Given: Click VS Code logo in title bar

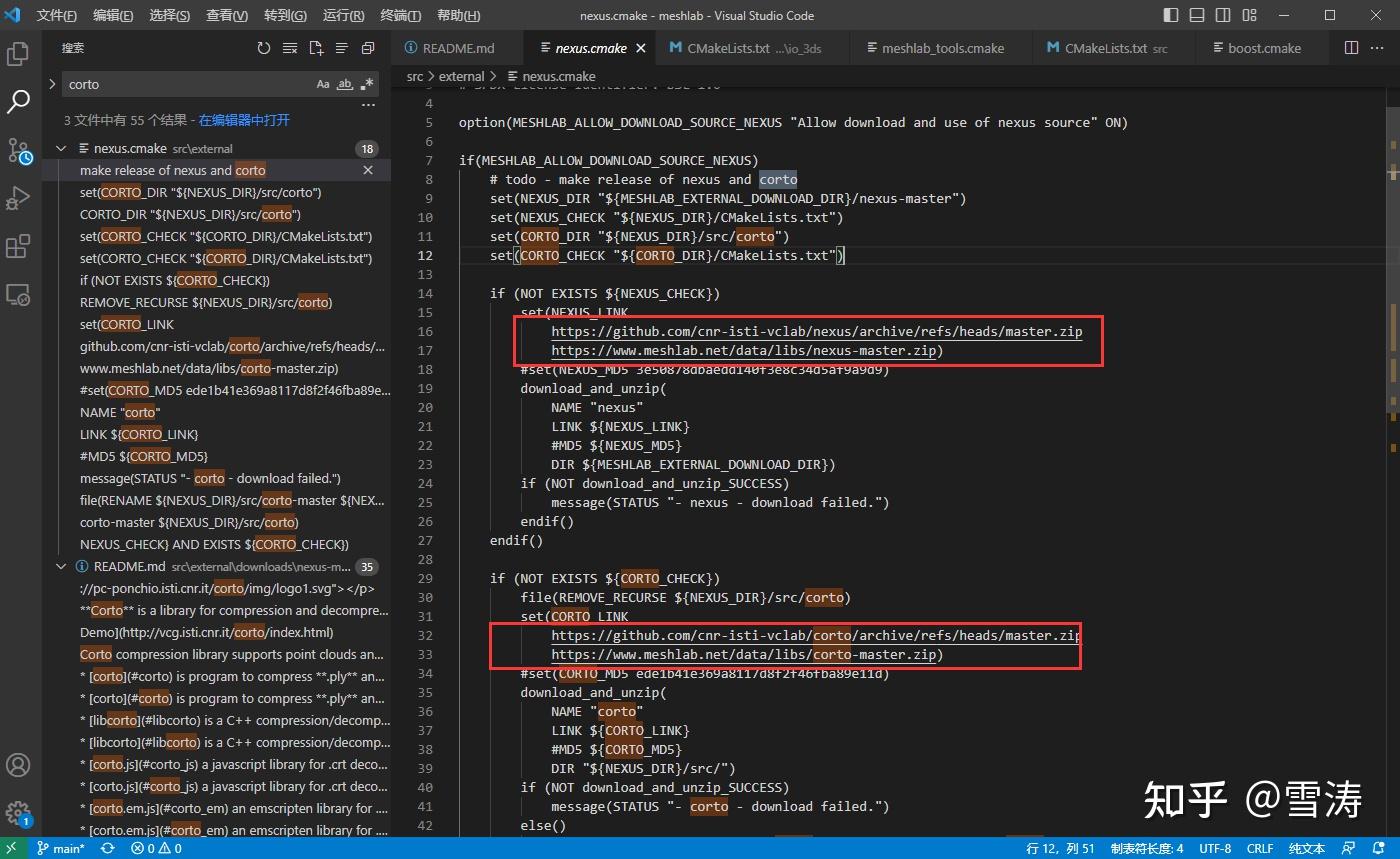Looking at the screenshot, I should tap(13, 15).
